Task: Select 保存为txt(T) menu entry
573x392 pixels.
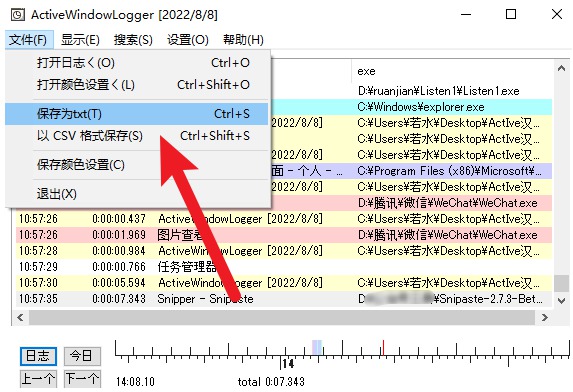Action: point(137,114)
